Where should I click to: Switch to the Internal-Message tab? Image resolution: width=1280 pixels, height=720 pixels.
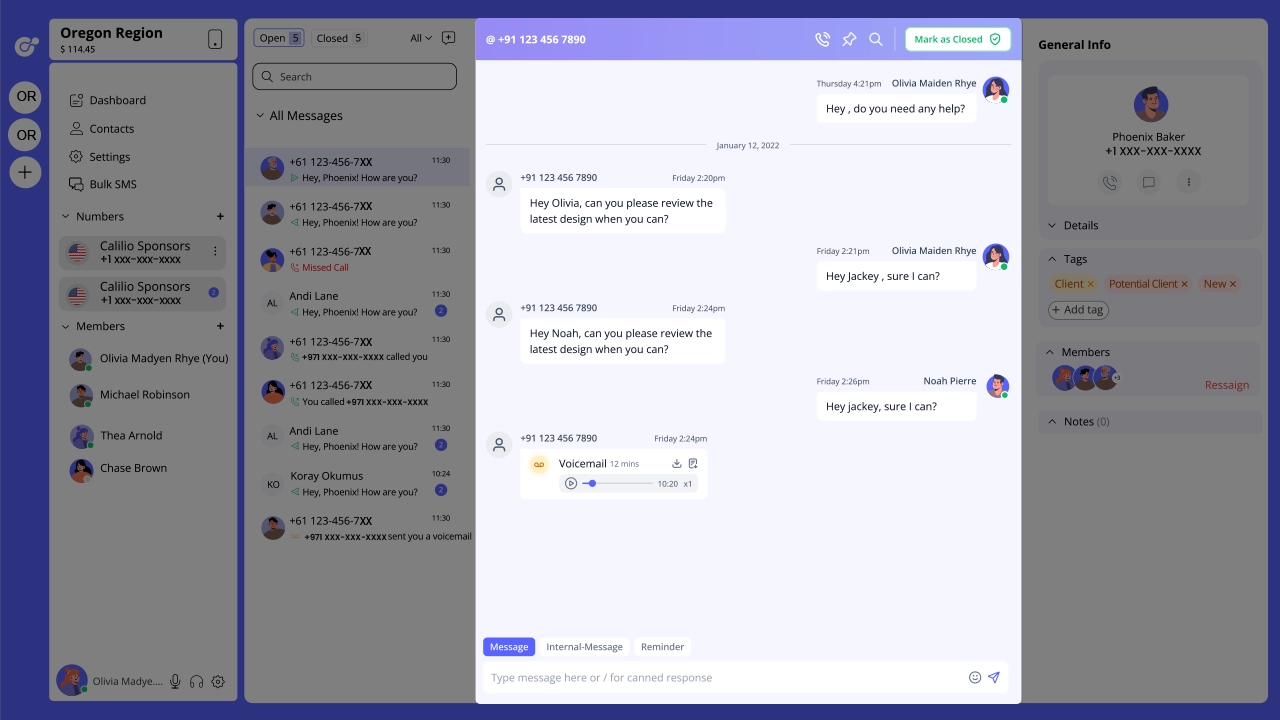tap(584, 647)
